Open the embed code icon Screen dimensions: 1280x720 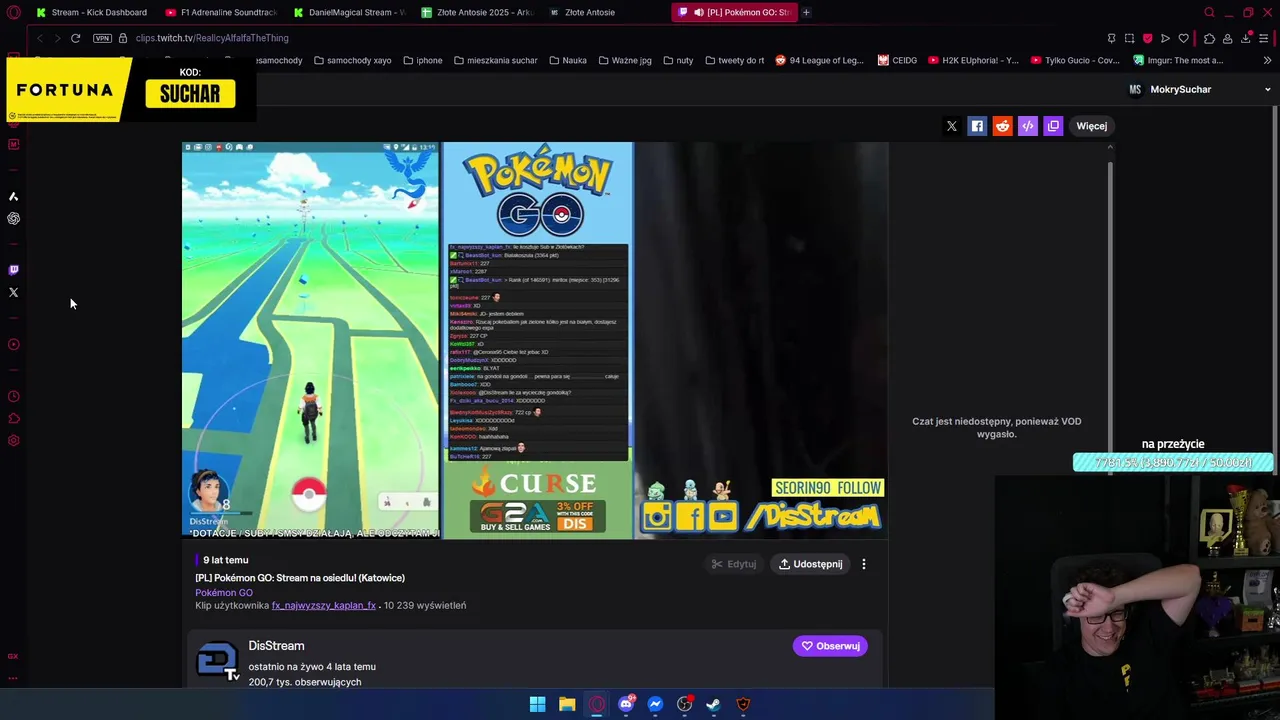[1028, 126]
